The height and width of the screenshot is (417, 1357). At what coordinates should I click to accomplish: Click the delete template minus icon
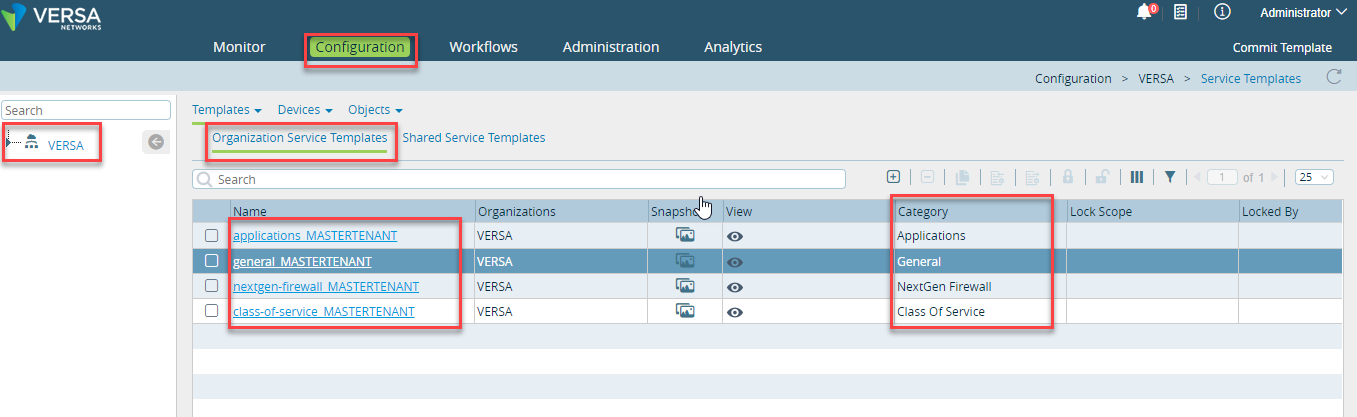tap(927, 177)
